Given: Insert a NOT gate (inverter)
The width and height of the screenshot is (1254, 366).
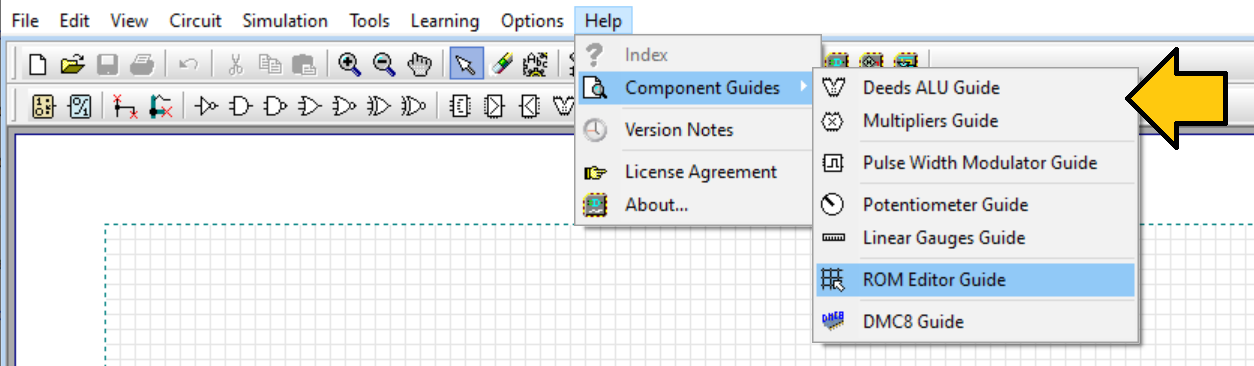Looking at the screenshot, I should coord(207,105).
